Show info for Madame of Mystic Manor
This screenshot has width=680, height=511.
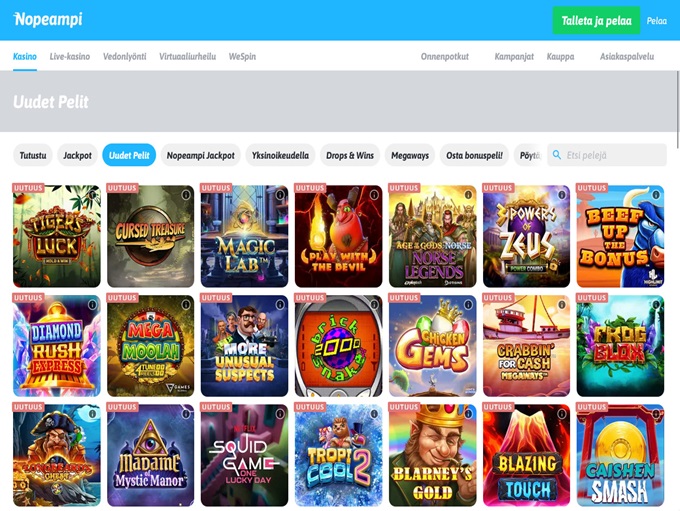coord(186,414)
